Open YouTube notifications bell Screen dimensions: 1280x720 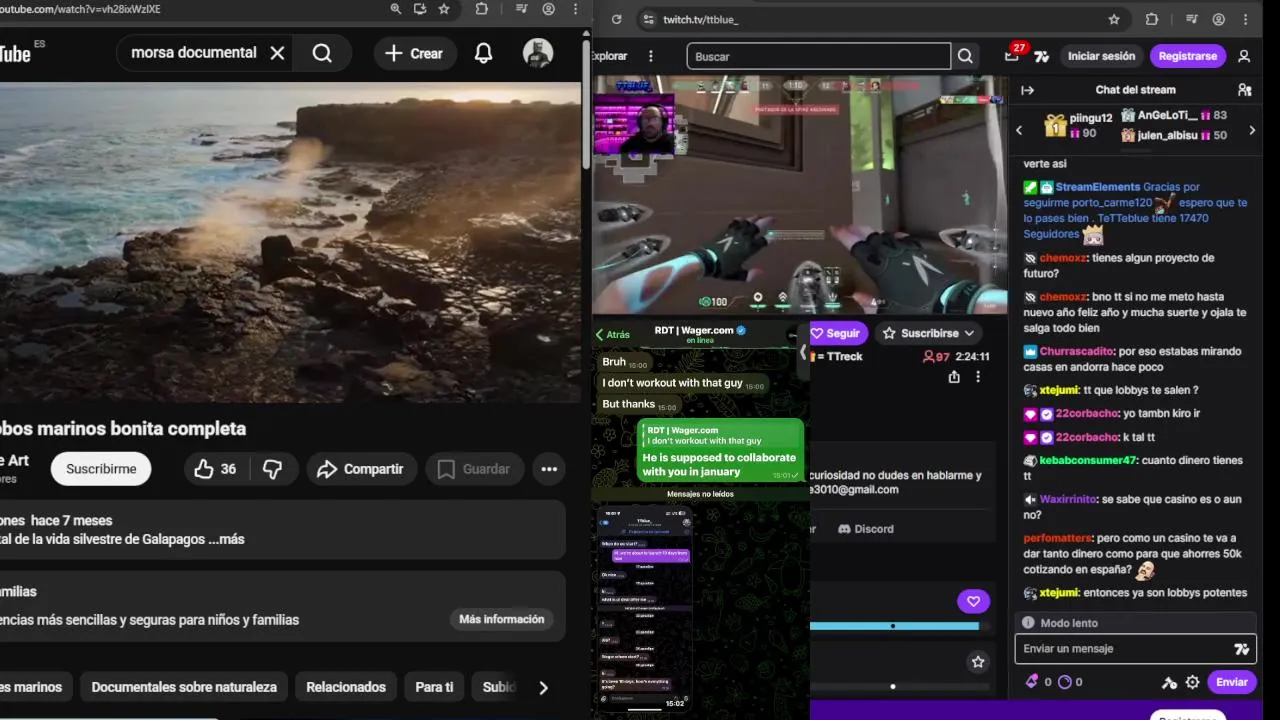pyautogui.click(x=483, y=54)
